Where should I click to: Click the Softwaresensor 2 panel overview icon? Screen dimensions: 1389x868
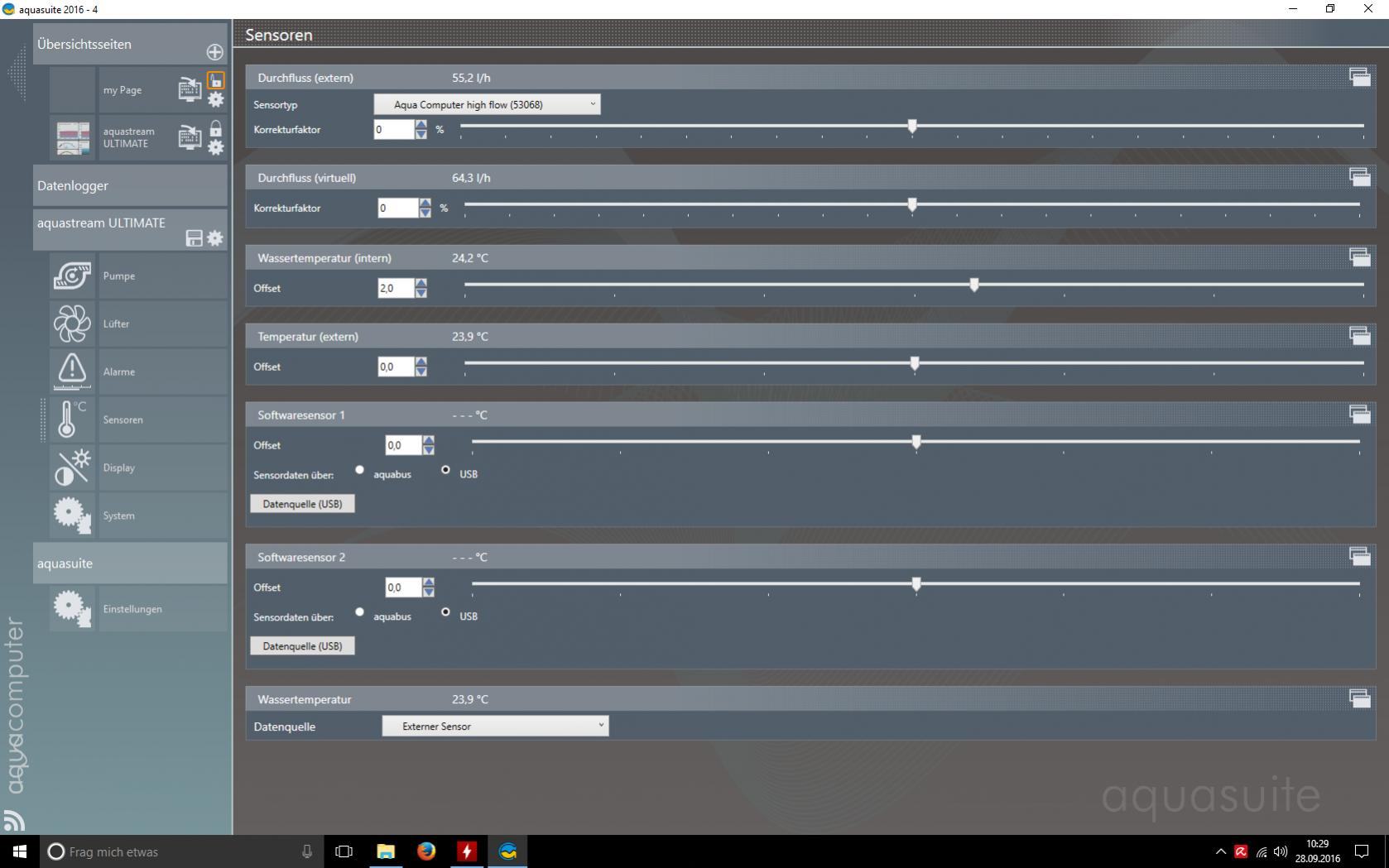coord(1360,556)
